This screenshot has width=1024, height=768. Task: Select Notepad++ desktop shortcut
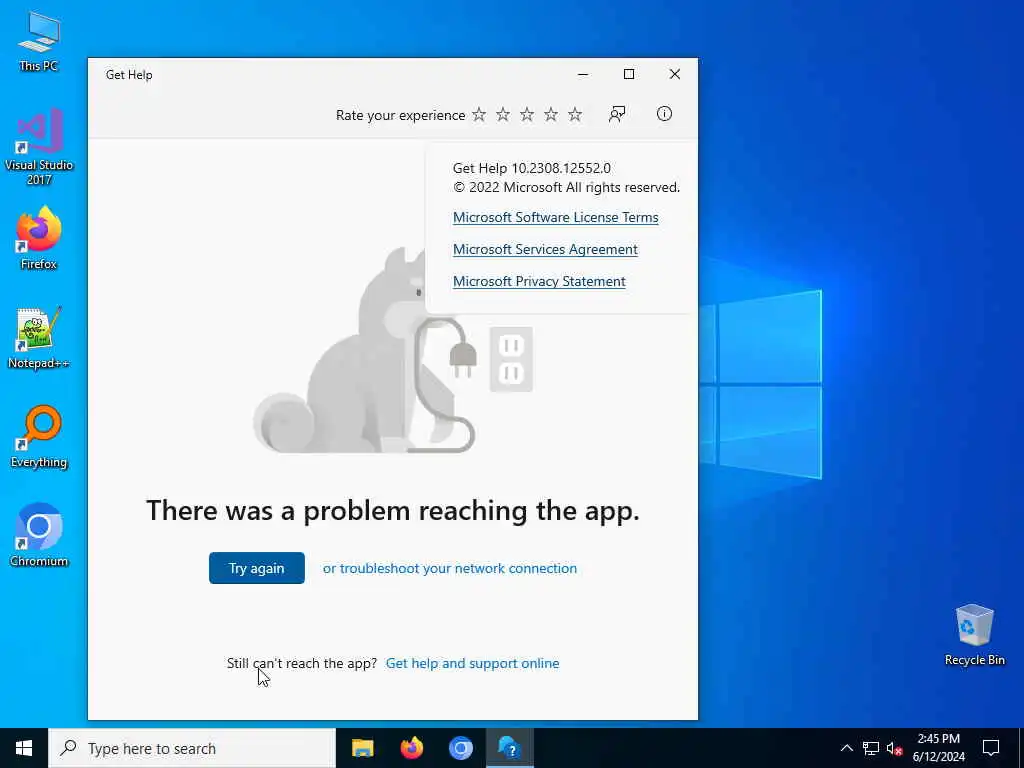(39, 338)
